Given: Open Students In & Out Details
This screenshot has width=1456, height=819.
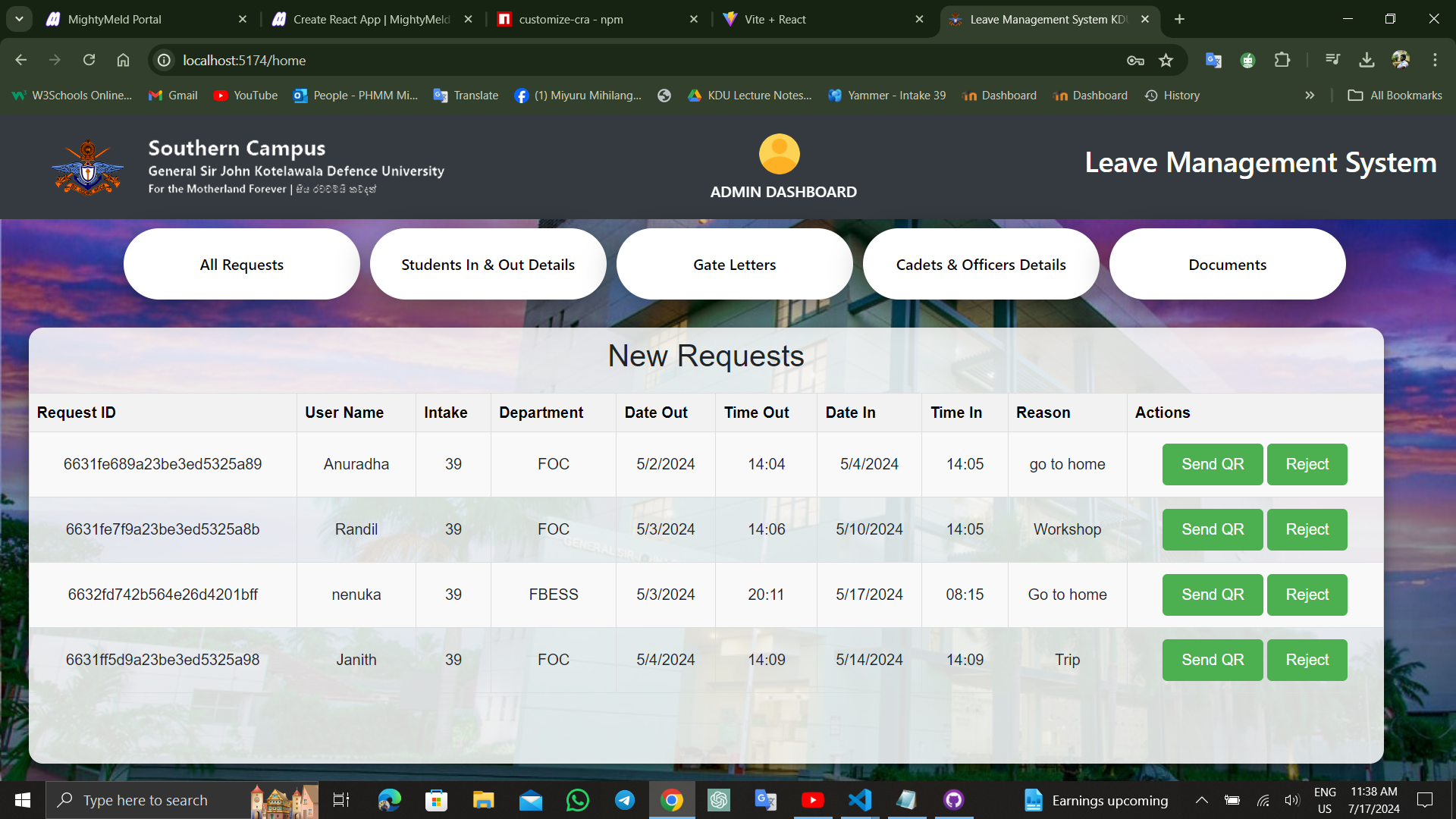Looking at the screenshot, I should (x=488, y=265).
